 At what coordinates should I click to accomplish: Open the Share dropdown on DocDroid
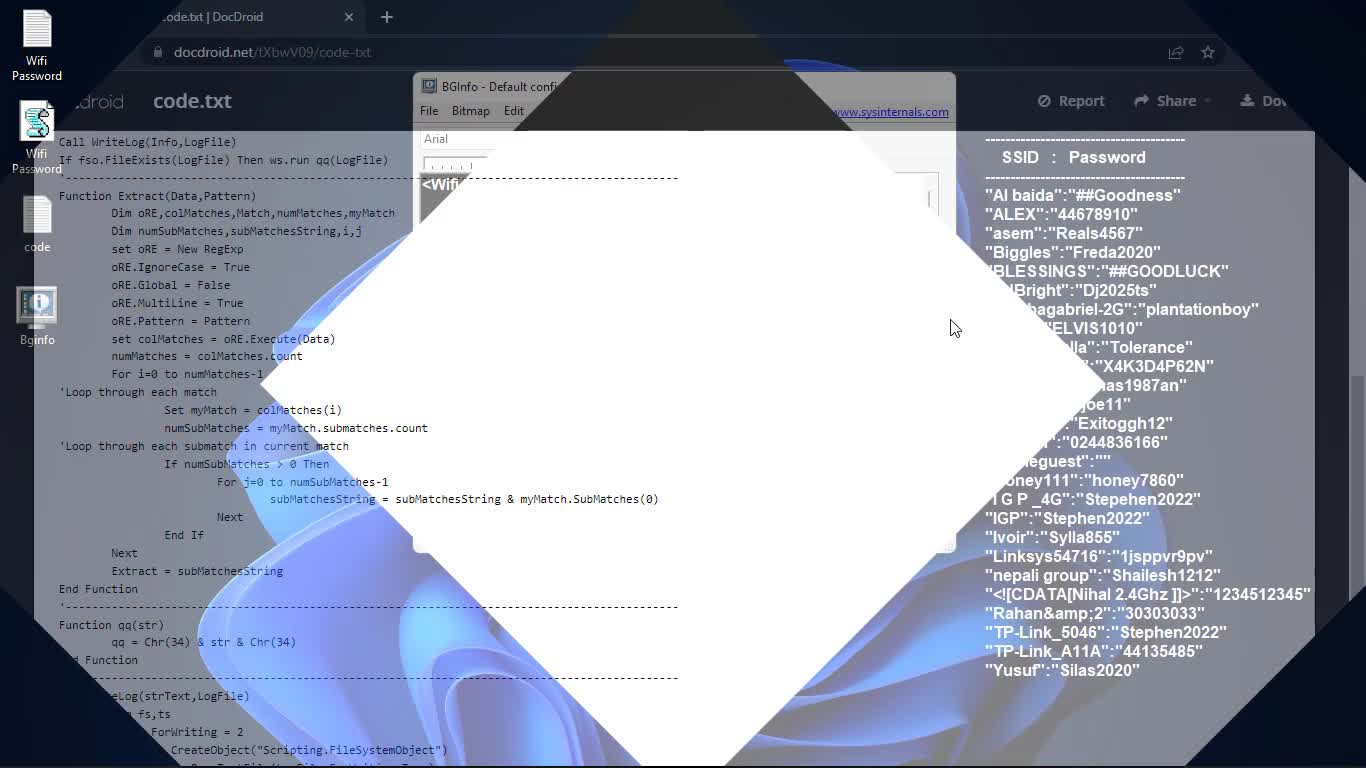1172,101
